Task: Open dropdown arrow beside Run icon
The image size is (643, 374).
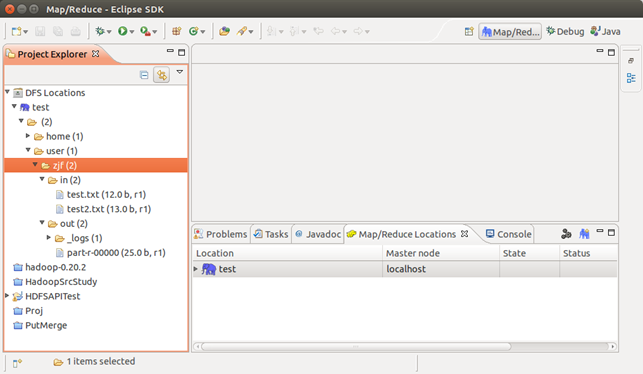Action: pos(132,32)
